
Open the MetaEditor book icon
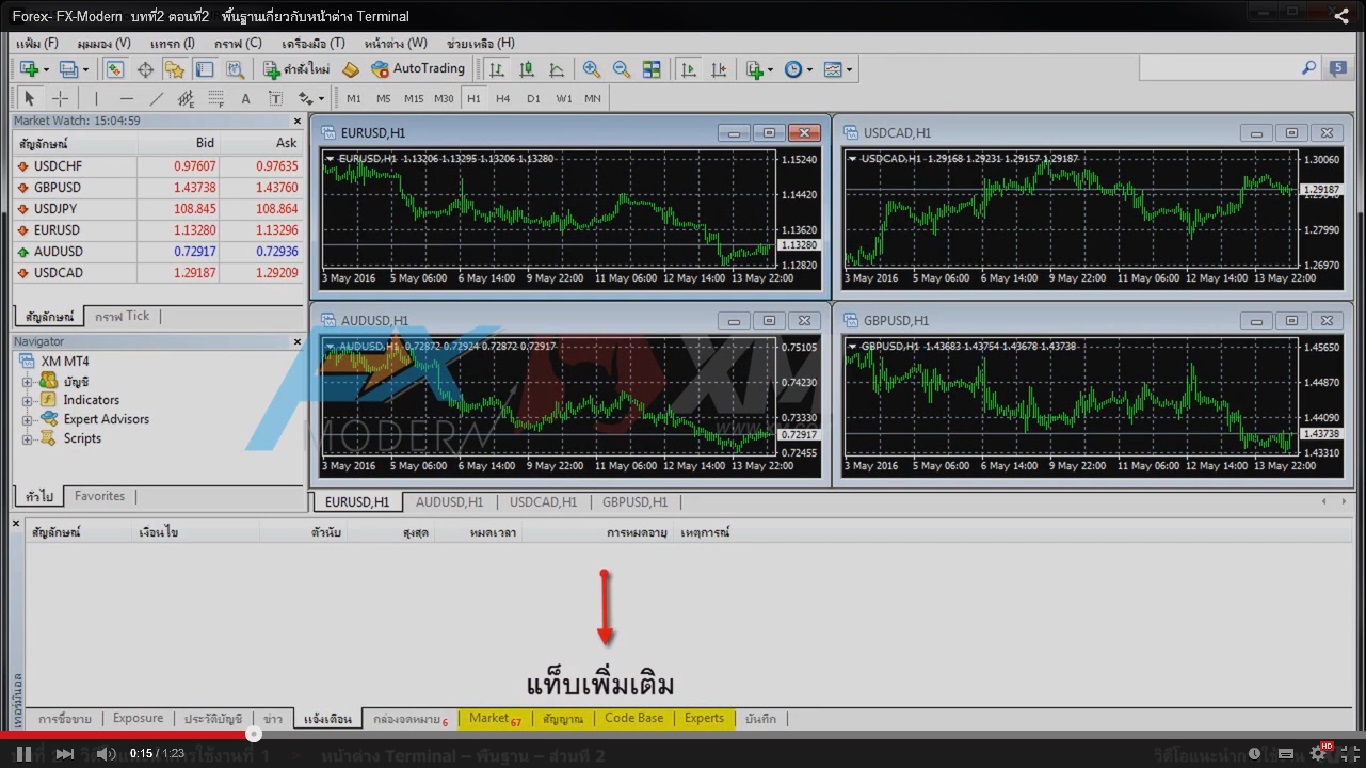pos(350,69)
